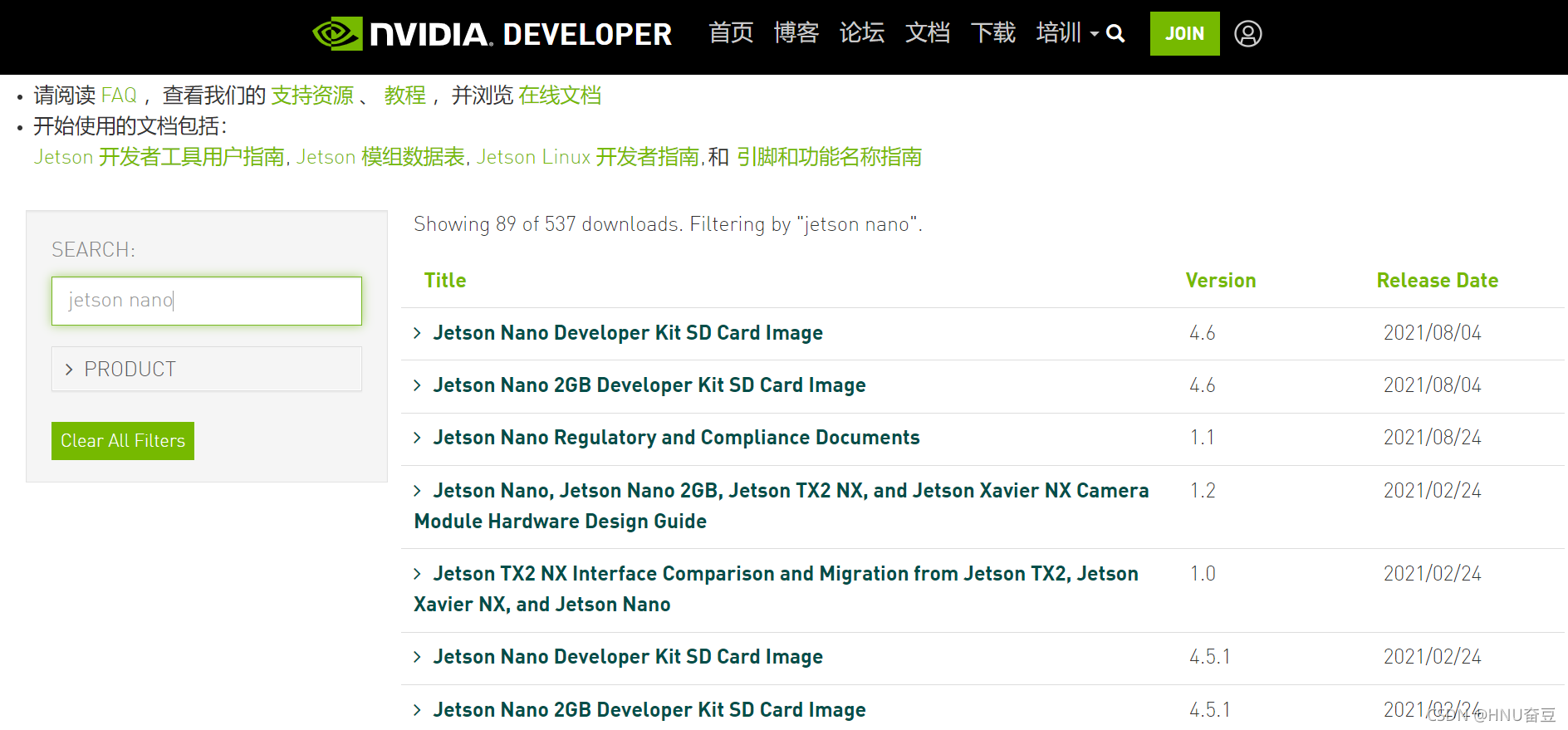The image size is (1568, 730).
Task: Sort by the Release Date column header
Action: tap(1438, 281)
